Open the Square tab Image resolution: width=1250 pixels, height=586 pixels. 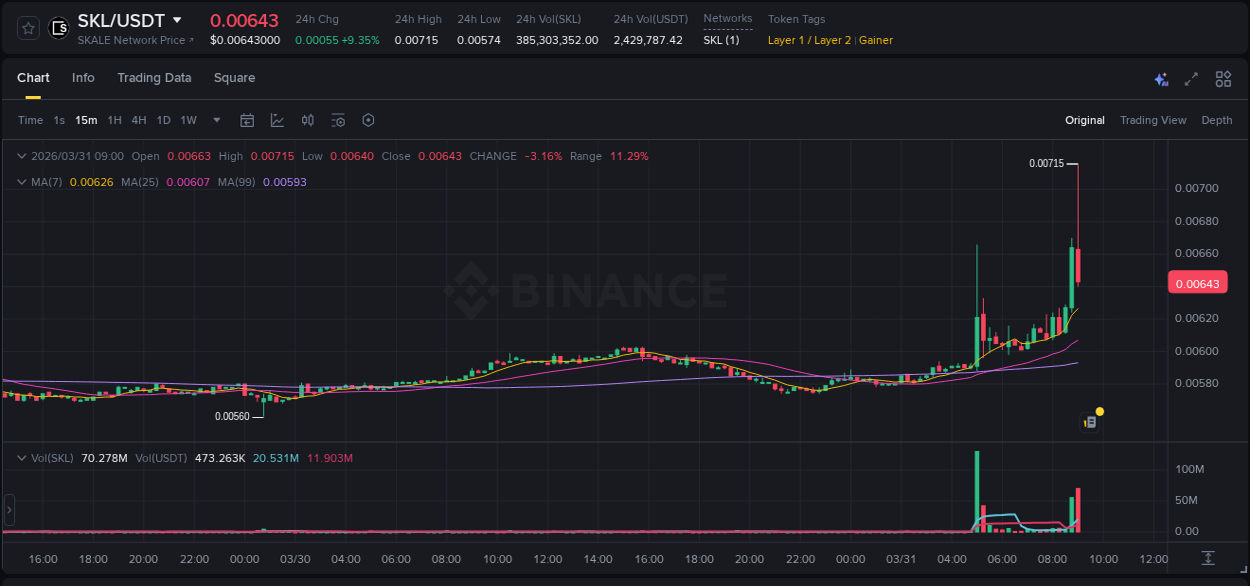(x=234, y=78)
